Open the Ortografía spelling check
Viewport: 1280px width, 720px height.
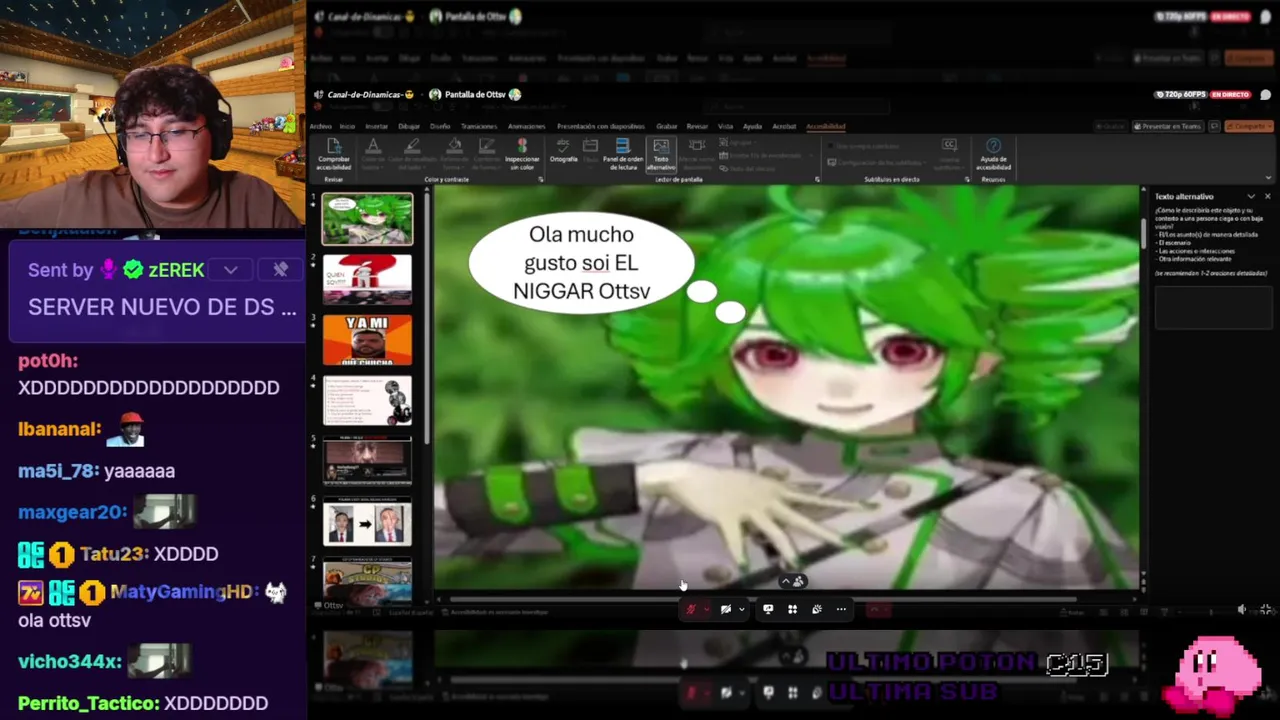pos(563,151)
